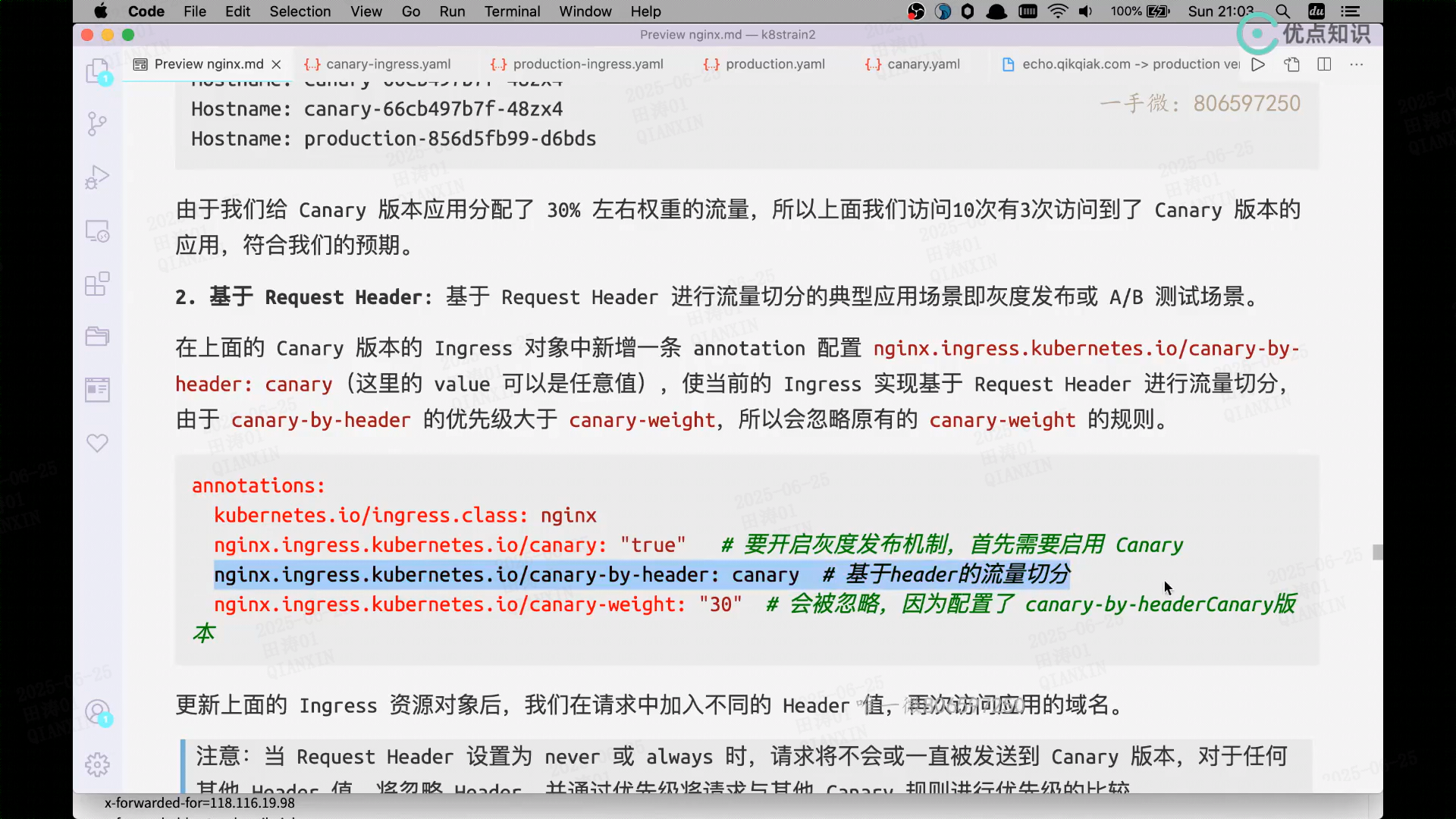1456x819 pixels.
Task: Open macOS Control Center icon in menu bar
Action: pyautogui.click(x=1350, y=11)
